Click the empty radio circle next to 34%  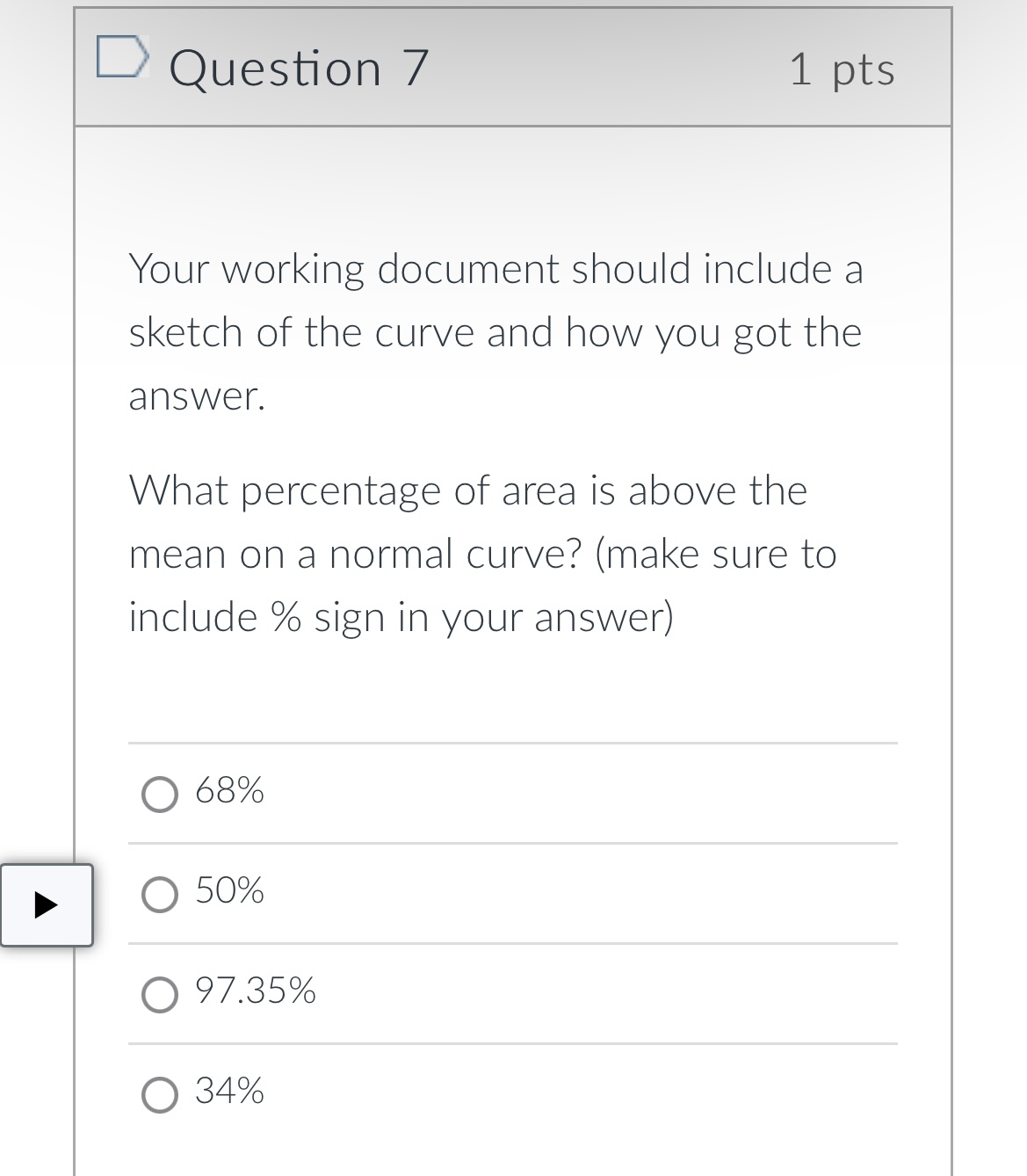(x=160, y=1094)
